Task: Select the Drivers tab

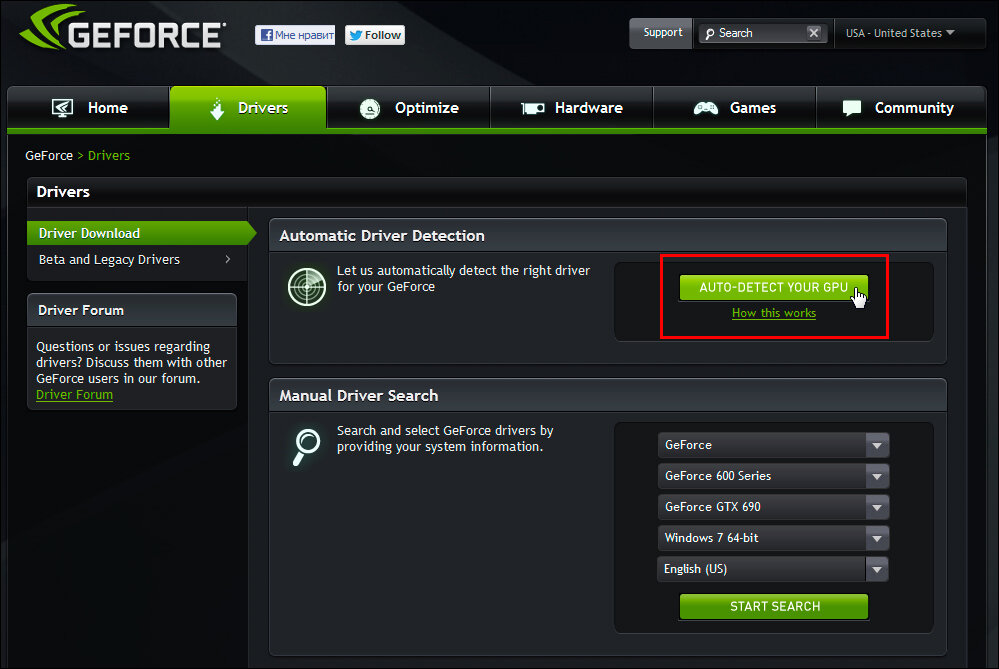Action: click(248, 108)
